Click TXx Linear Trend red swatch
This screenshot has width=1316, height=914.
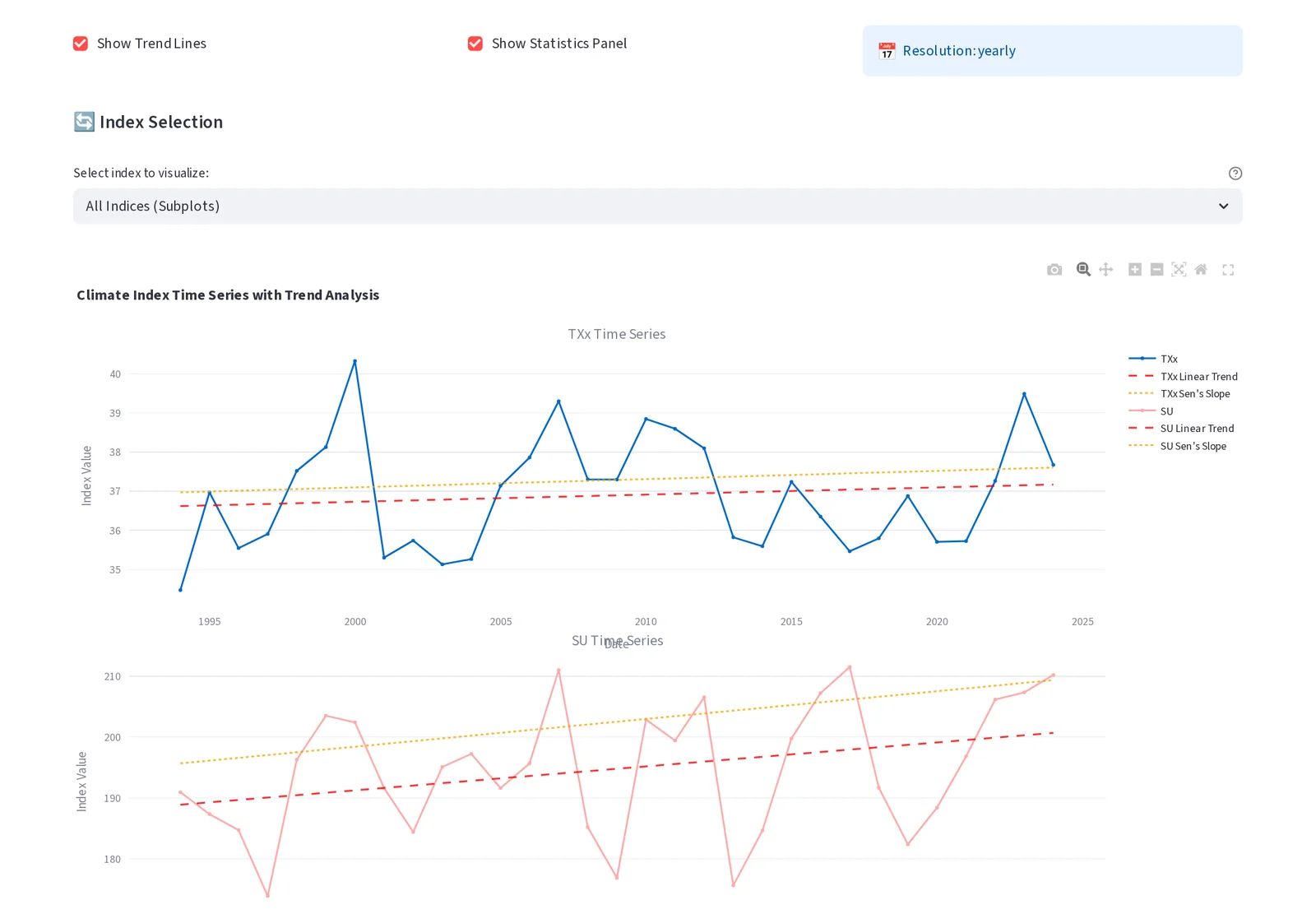(1142, 376)
